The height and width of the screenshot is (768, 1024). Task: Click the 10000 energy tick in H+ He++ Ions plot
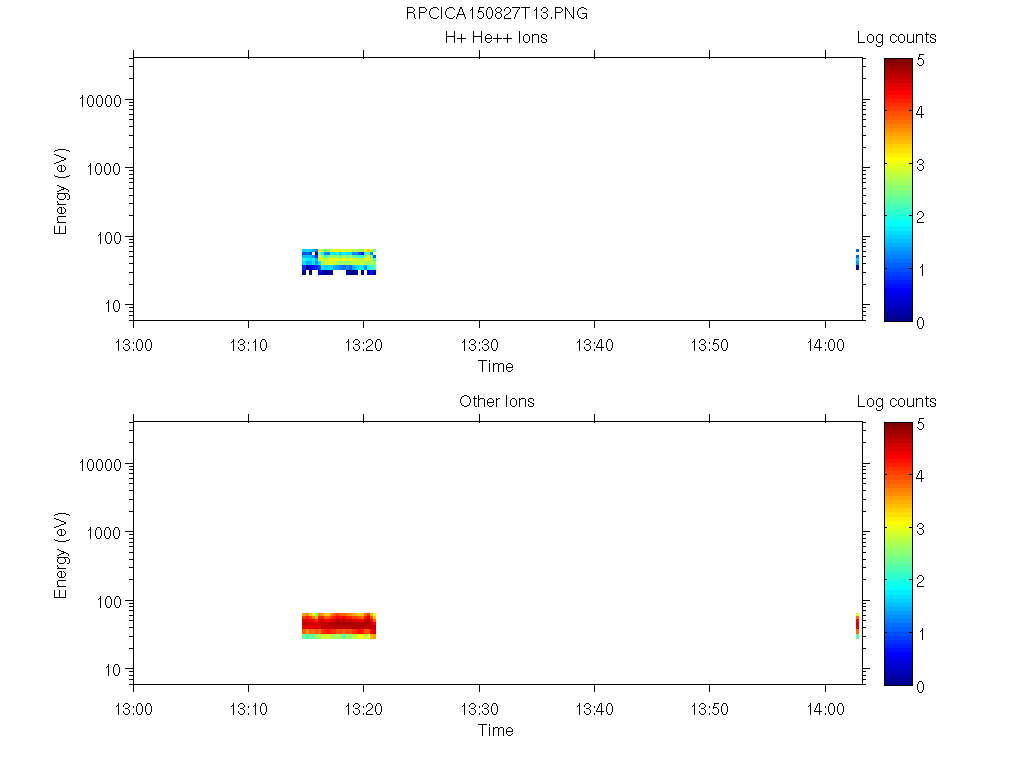click(100, 101)
